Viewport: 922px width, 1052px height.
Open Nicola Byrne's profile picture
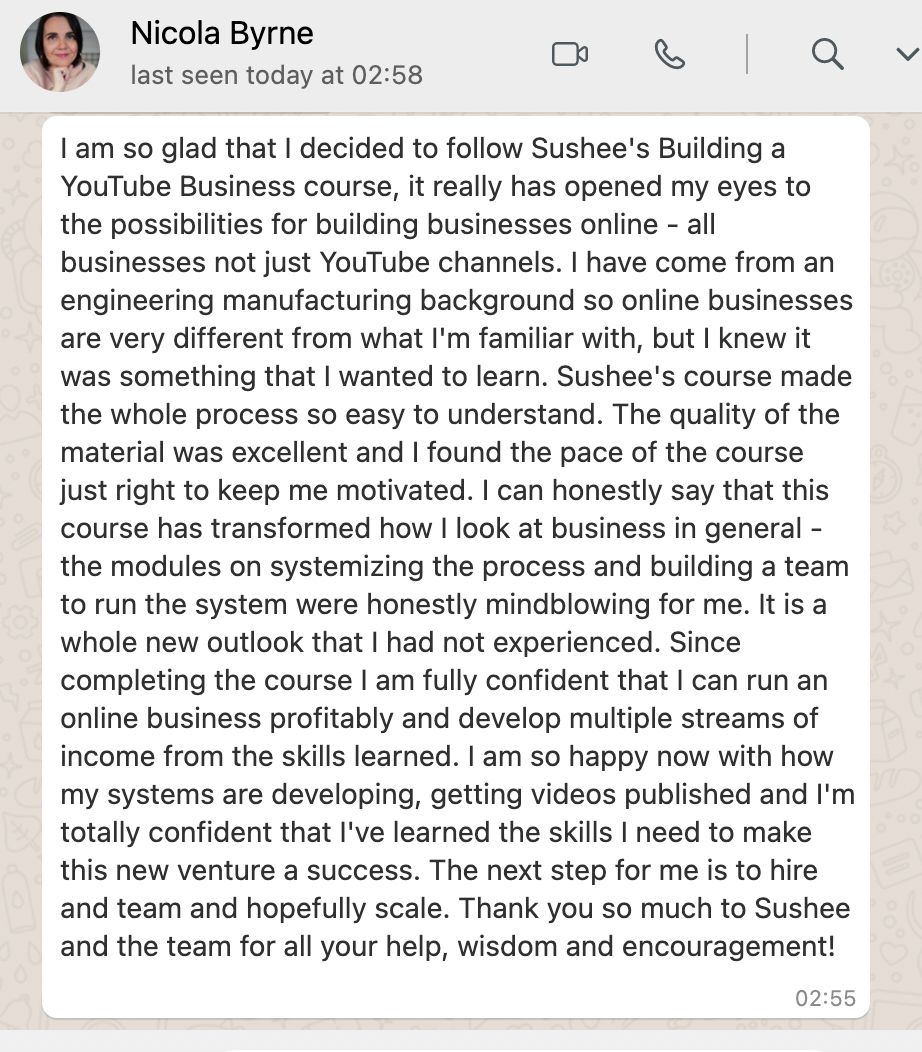[x=60, y=52]
